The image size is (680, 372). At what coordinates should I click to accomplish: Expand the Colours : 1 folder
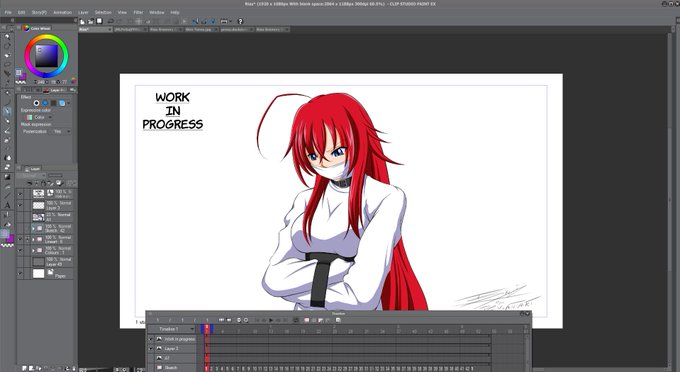coord(33,250)
